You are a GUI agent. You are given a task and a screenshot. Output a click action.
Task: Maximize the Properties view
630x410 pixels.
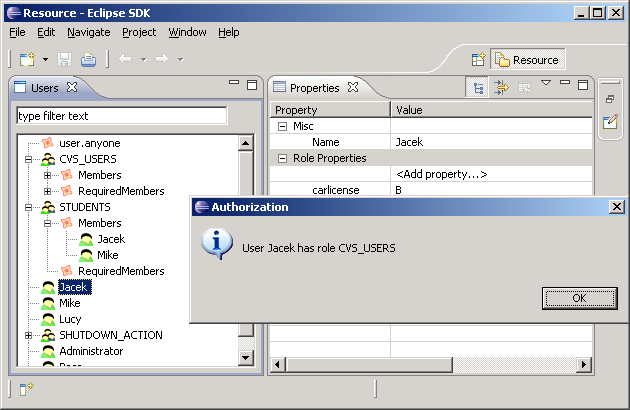point(583,85)
